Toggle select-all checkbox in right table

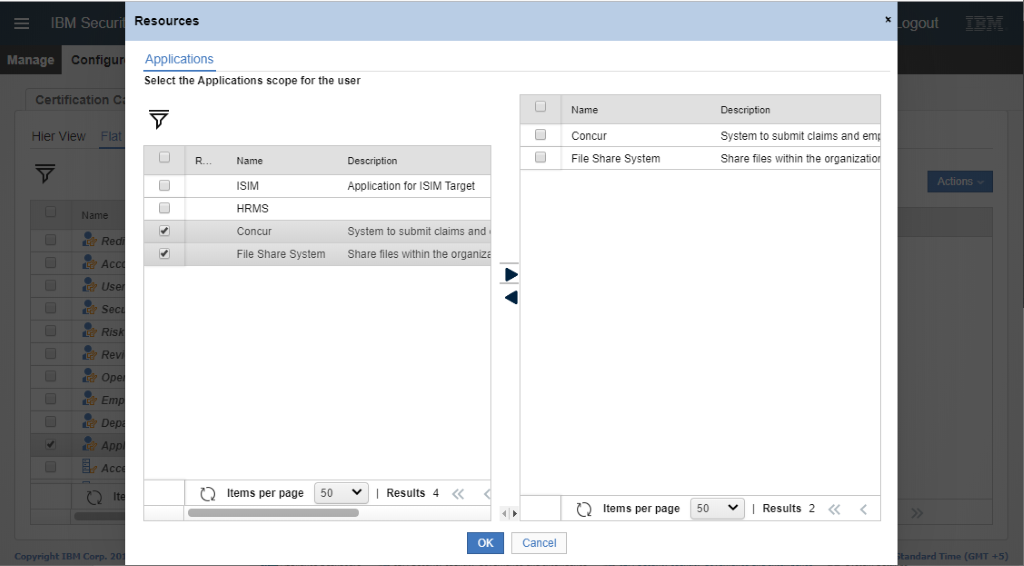(x=540, y=106)
